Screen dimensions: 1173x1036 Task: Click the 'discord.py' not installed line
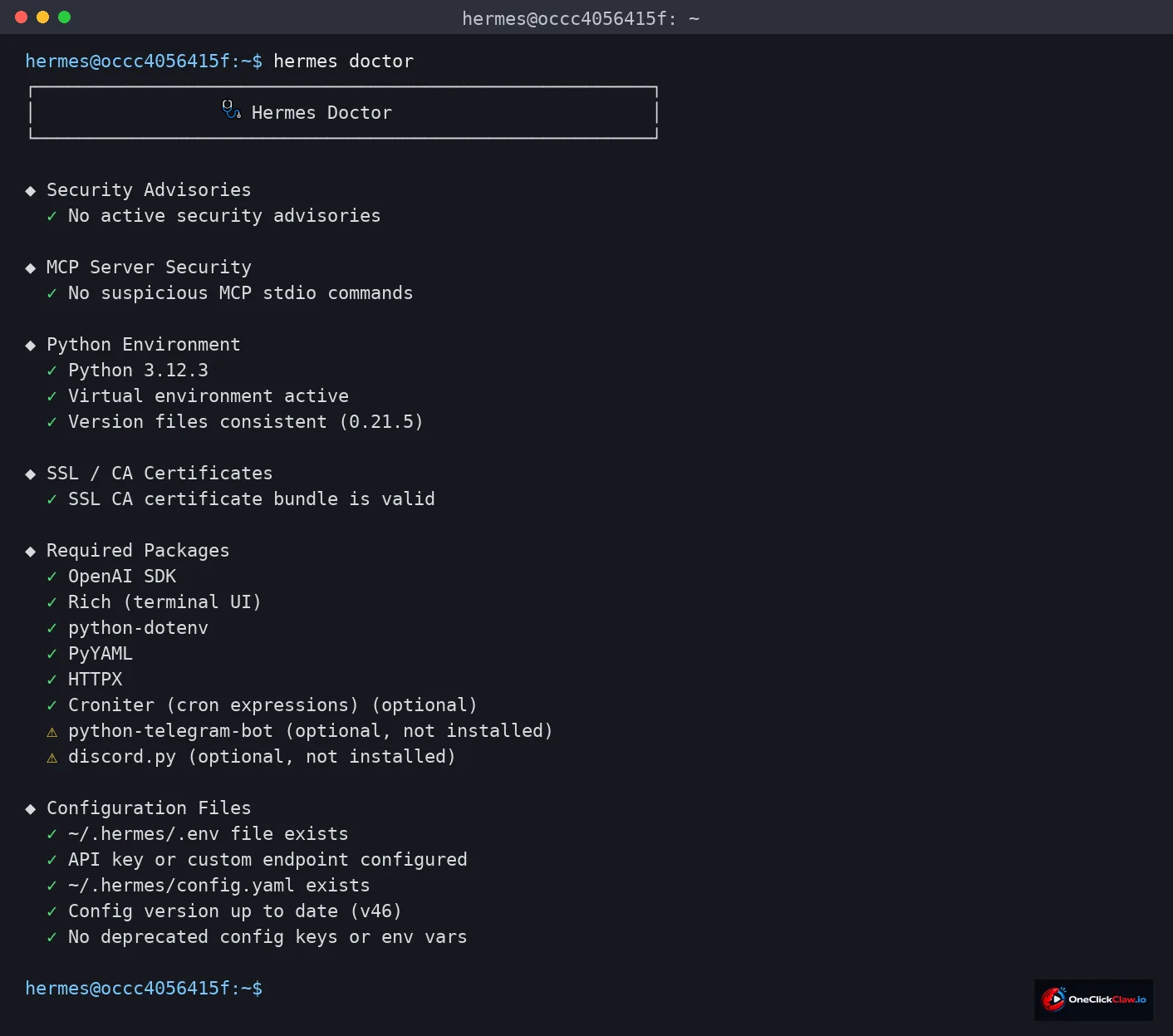[x=262, y=757]
